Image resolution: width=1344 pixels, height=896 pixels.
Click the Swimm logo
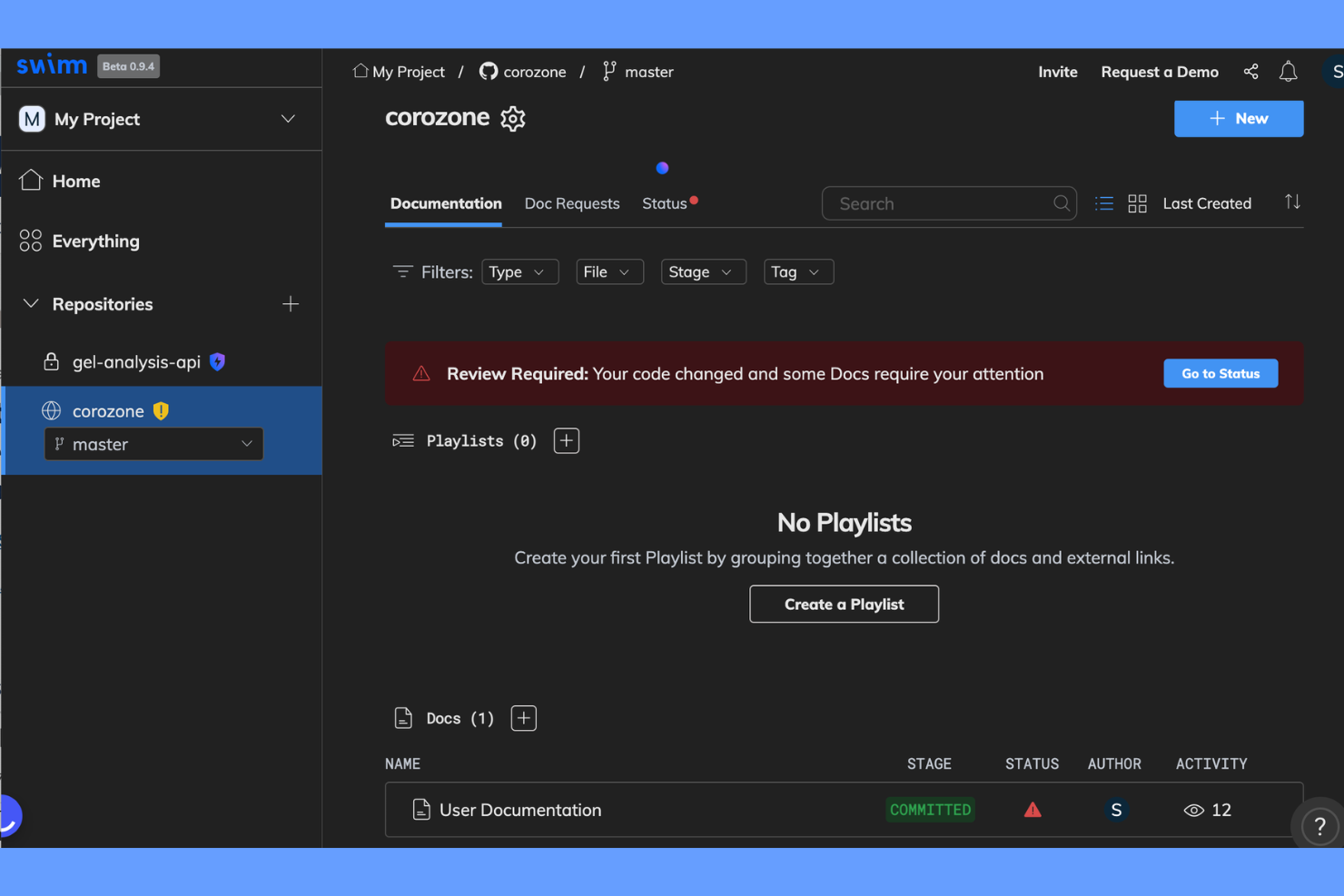(52, 65)
